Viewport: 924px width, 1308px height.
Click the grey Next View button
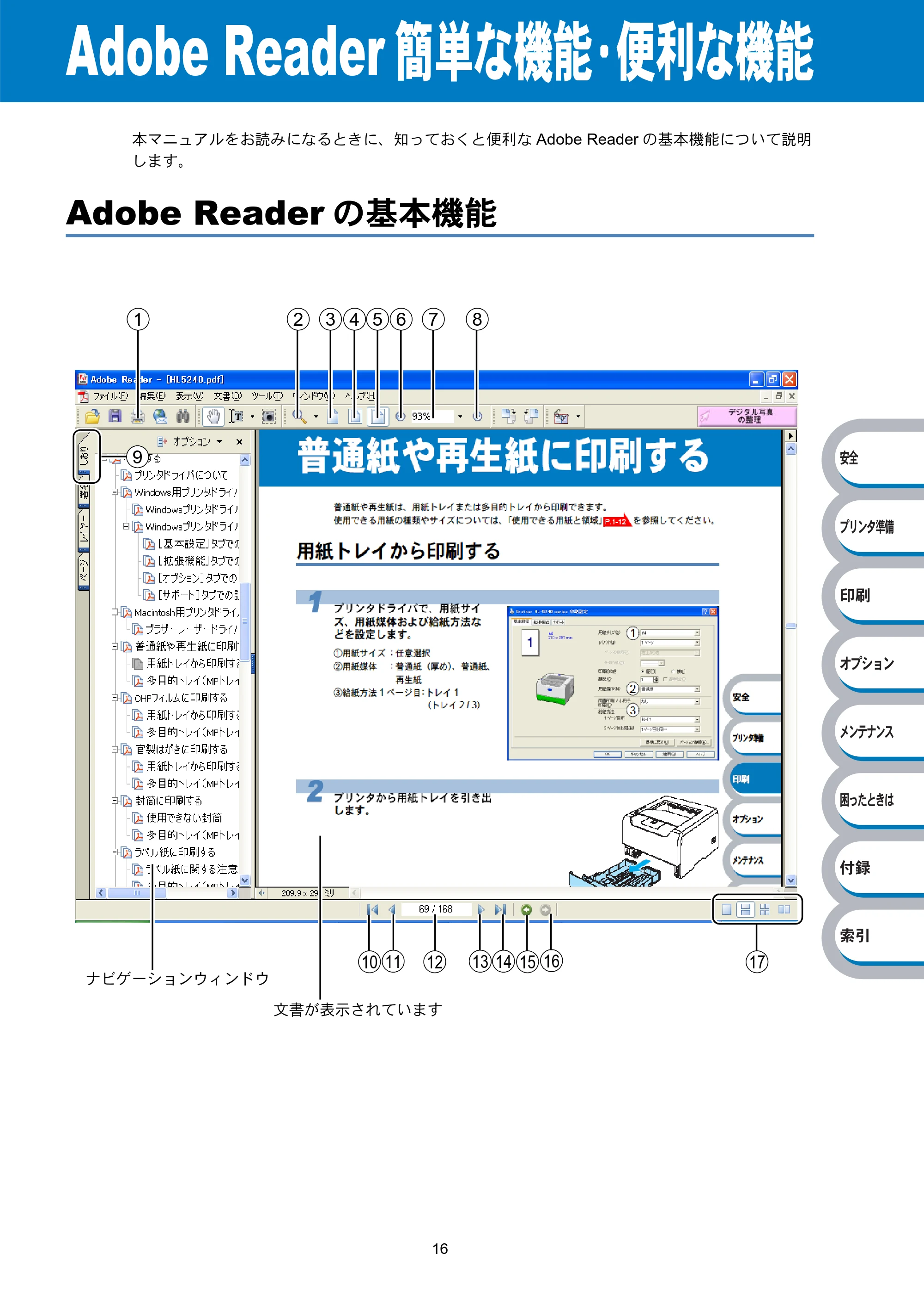(x=545, y=910)
